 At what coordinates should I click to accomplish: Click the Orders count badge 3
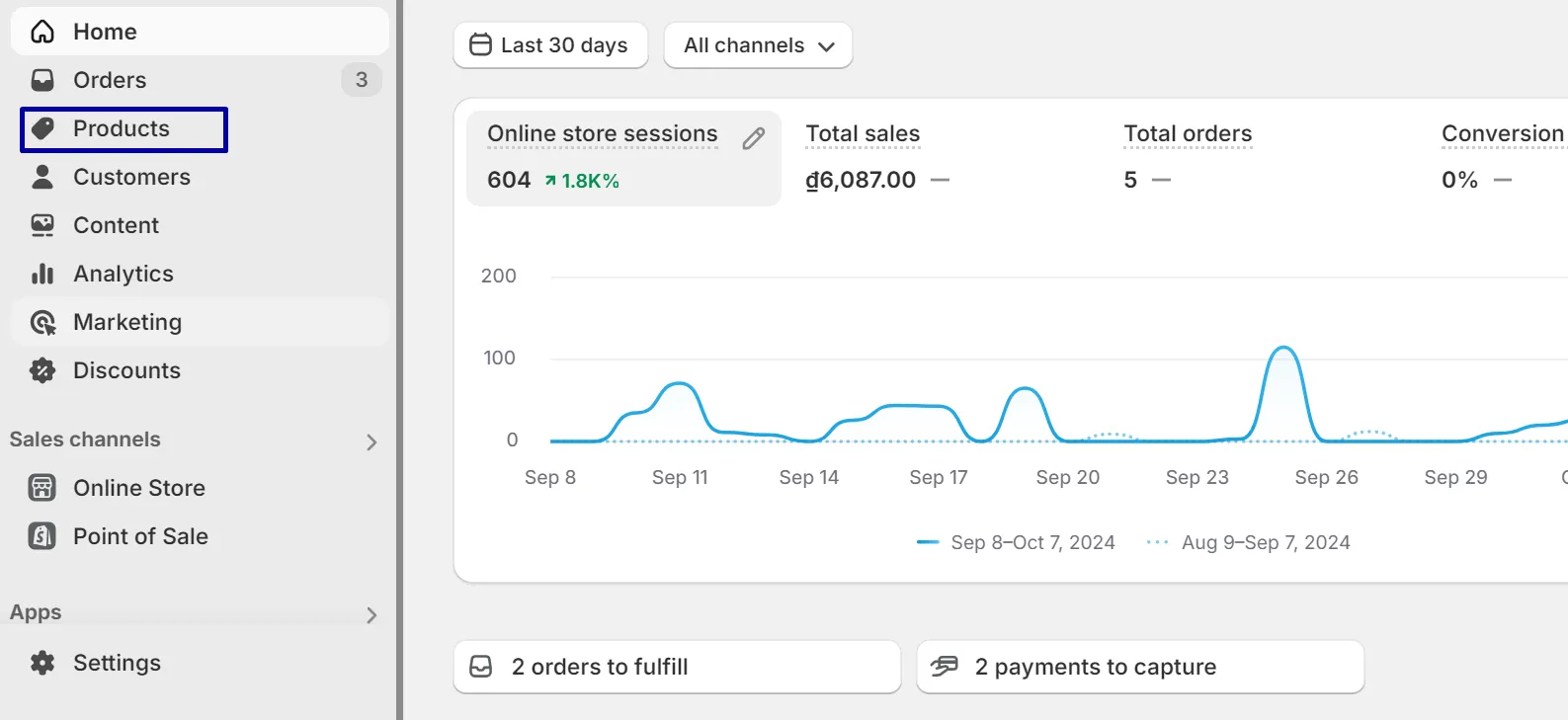click(x=362, y=80)
